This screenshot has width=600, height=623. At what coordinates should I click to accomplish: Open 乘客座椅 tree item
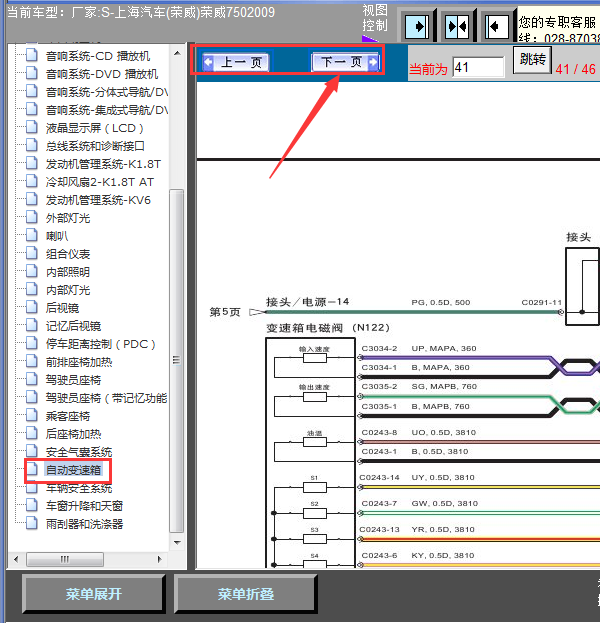pyautogui.click(x=68, y=416)
